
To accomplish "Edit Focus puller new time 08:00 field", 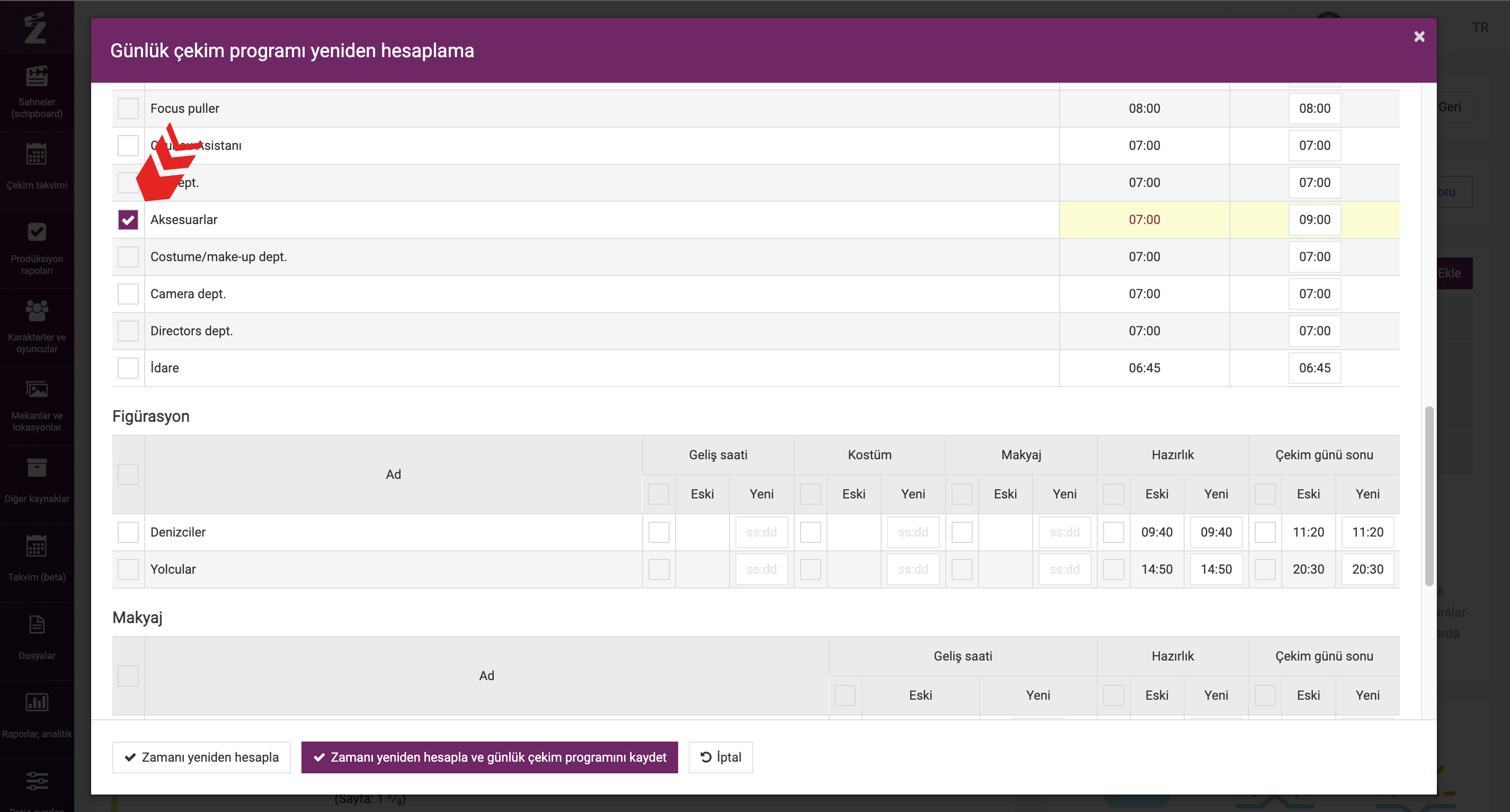I will [x=1314, y=109].
